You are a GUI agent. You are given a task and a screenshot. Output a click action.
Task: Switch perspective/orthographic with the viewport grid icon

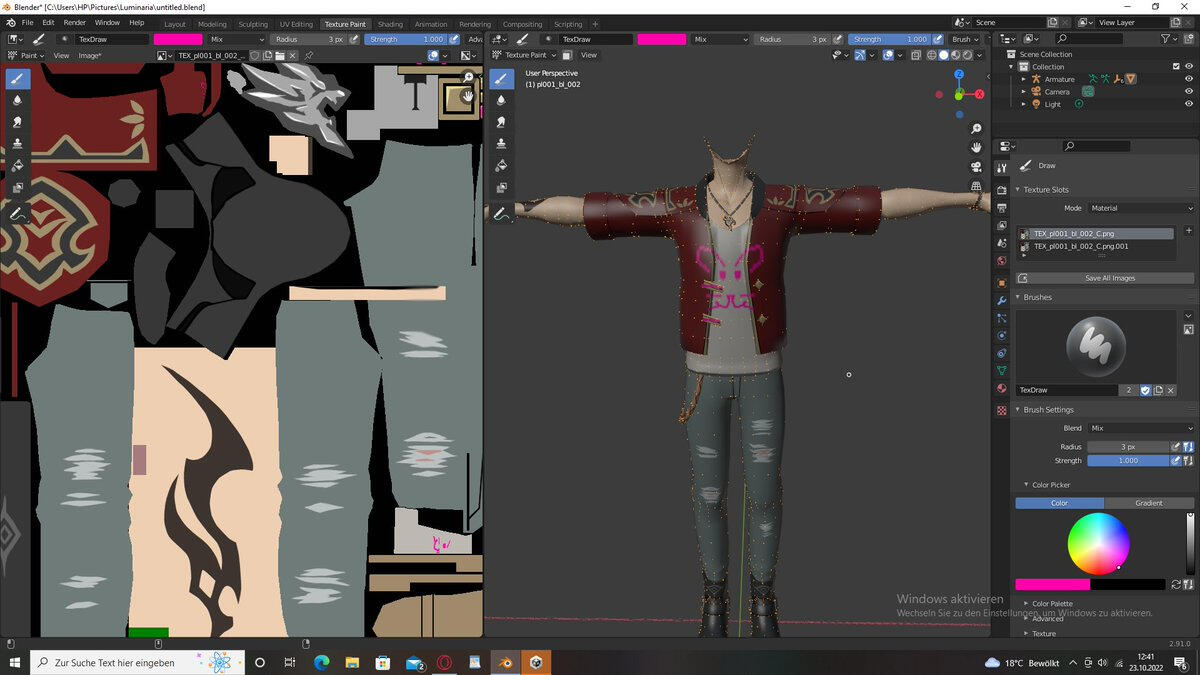click(x=976, y=187)
